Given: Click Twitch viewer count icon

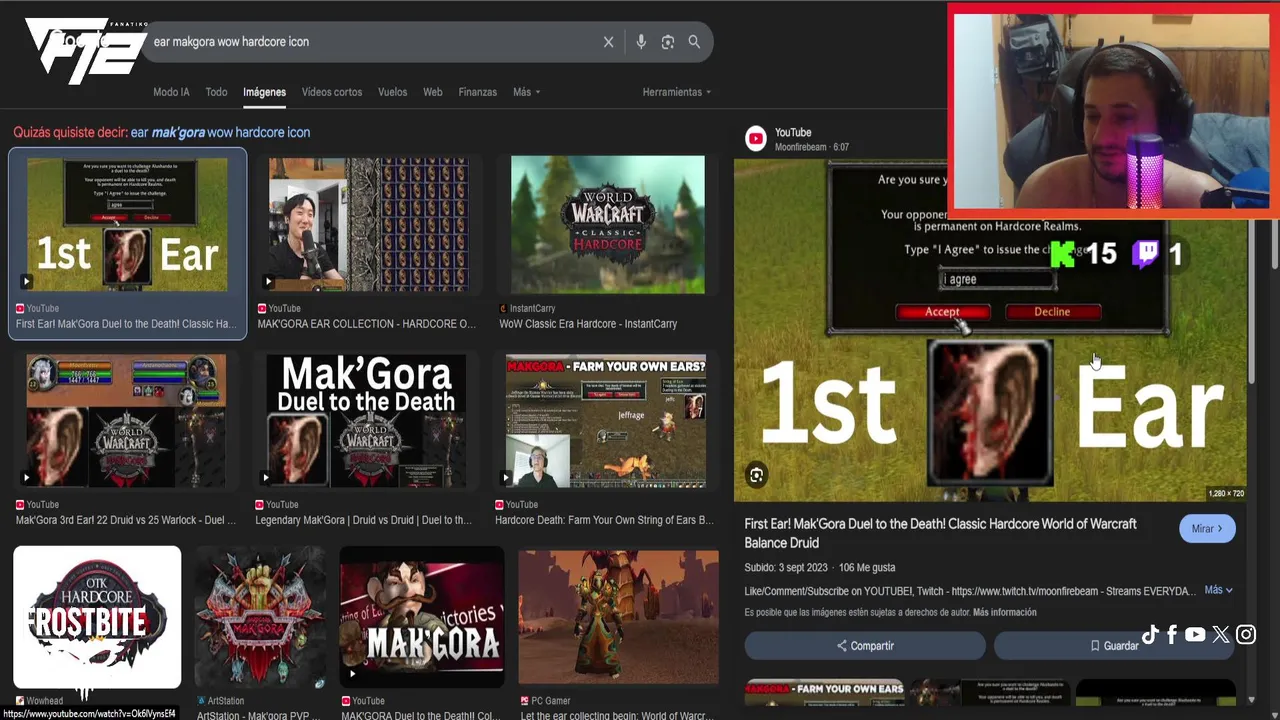Looking at the screenshot, I should [1145, 254].
